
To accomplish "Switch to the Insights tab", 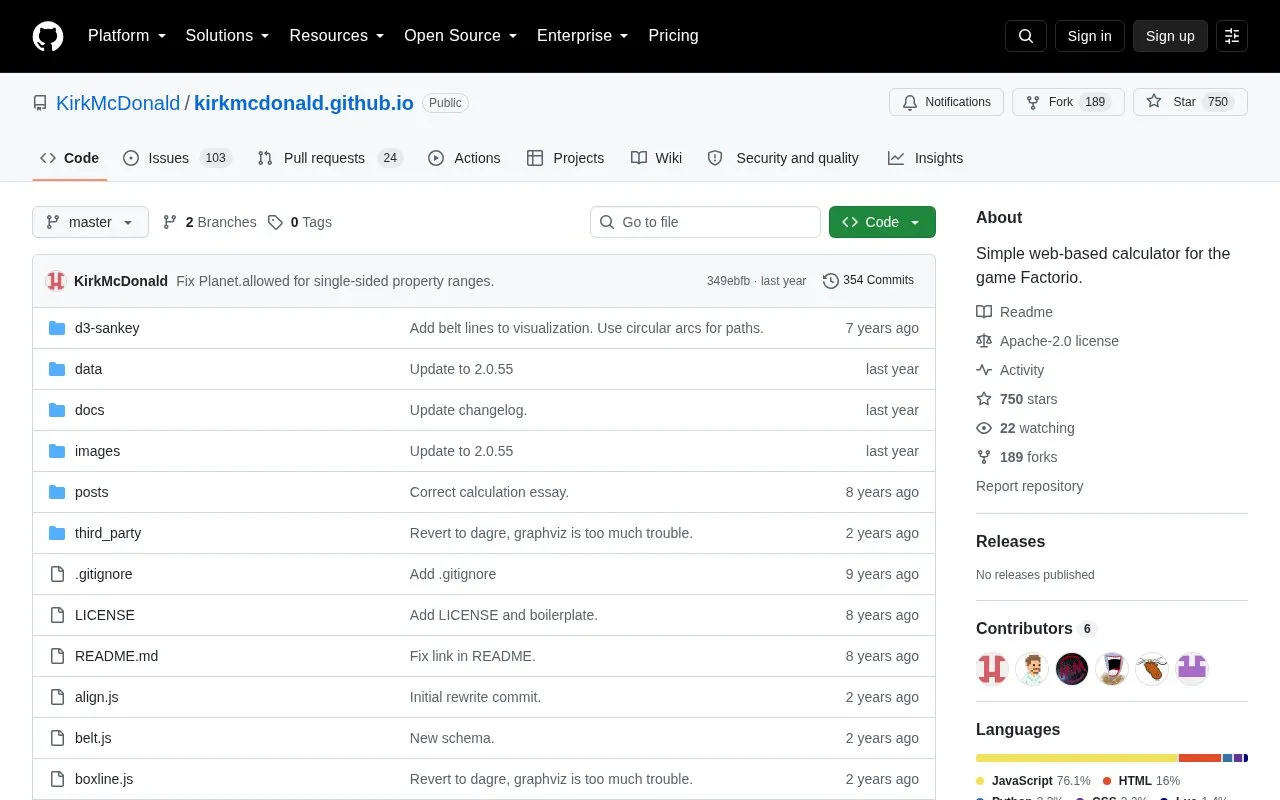I will (925, 158).
